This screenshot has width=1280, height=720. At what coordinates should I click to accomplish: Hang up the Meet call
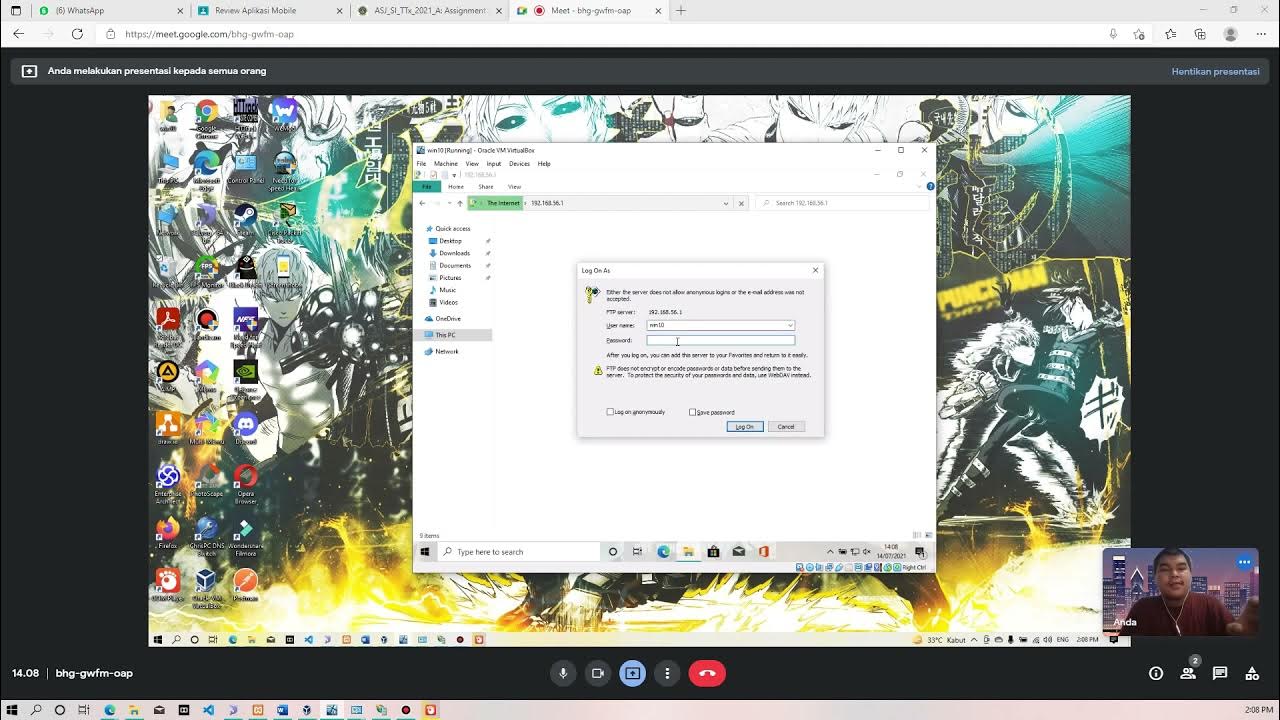[x=707, y=673]
